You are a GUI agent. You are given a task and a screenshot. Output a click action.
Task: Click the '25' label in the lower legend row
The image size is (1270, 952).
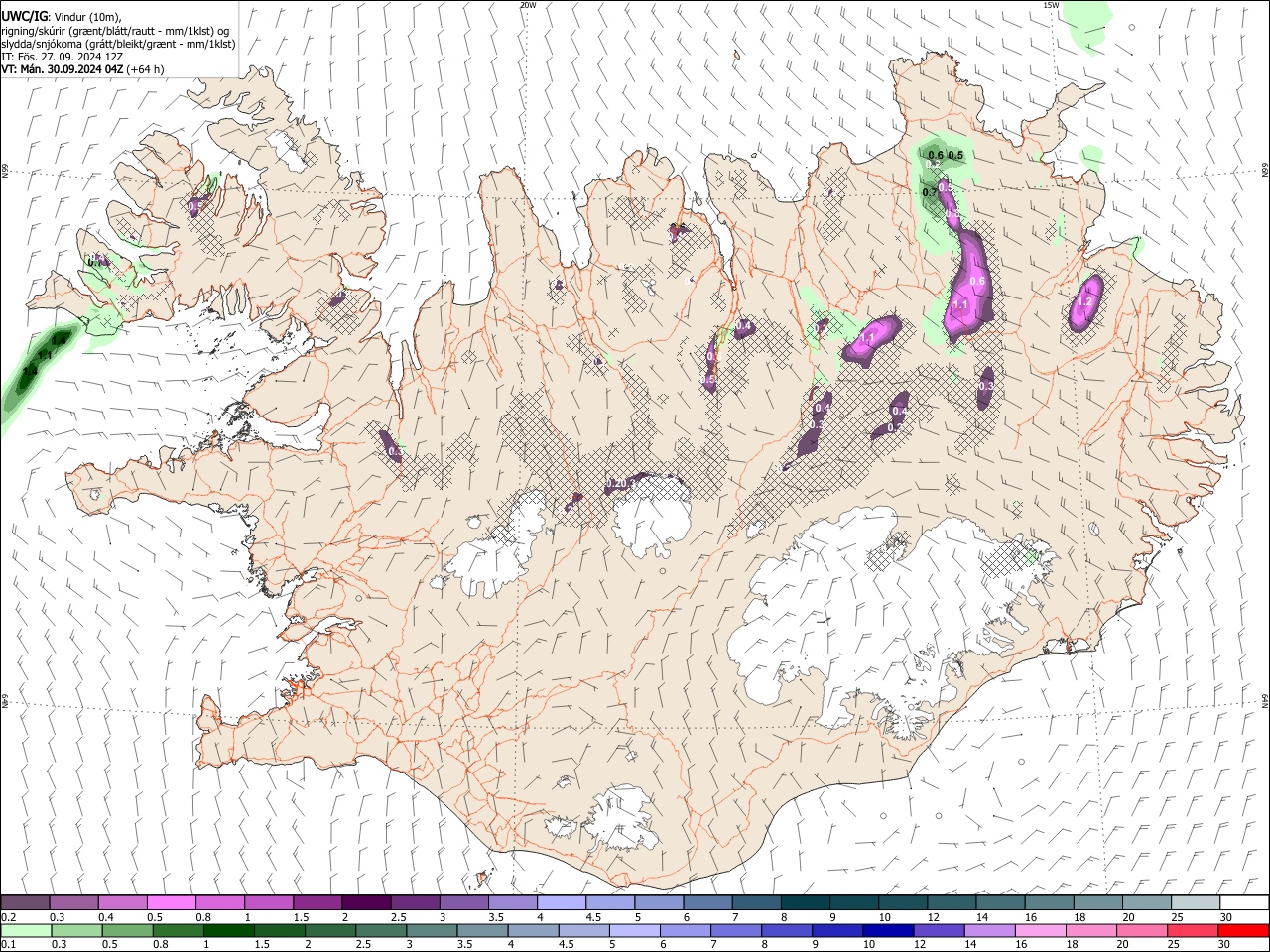coord(1176,945)
